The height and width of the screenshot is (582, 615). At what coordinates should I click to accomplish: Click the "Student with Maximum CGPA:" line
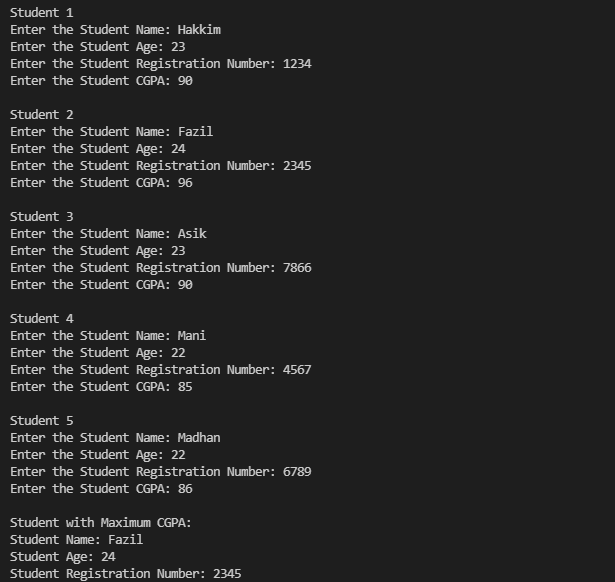(100, 523)
